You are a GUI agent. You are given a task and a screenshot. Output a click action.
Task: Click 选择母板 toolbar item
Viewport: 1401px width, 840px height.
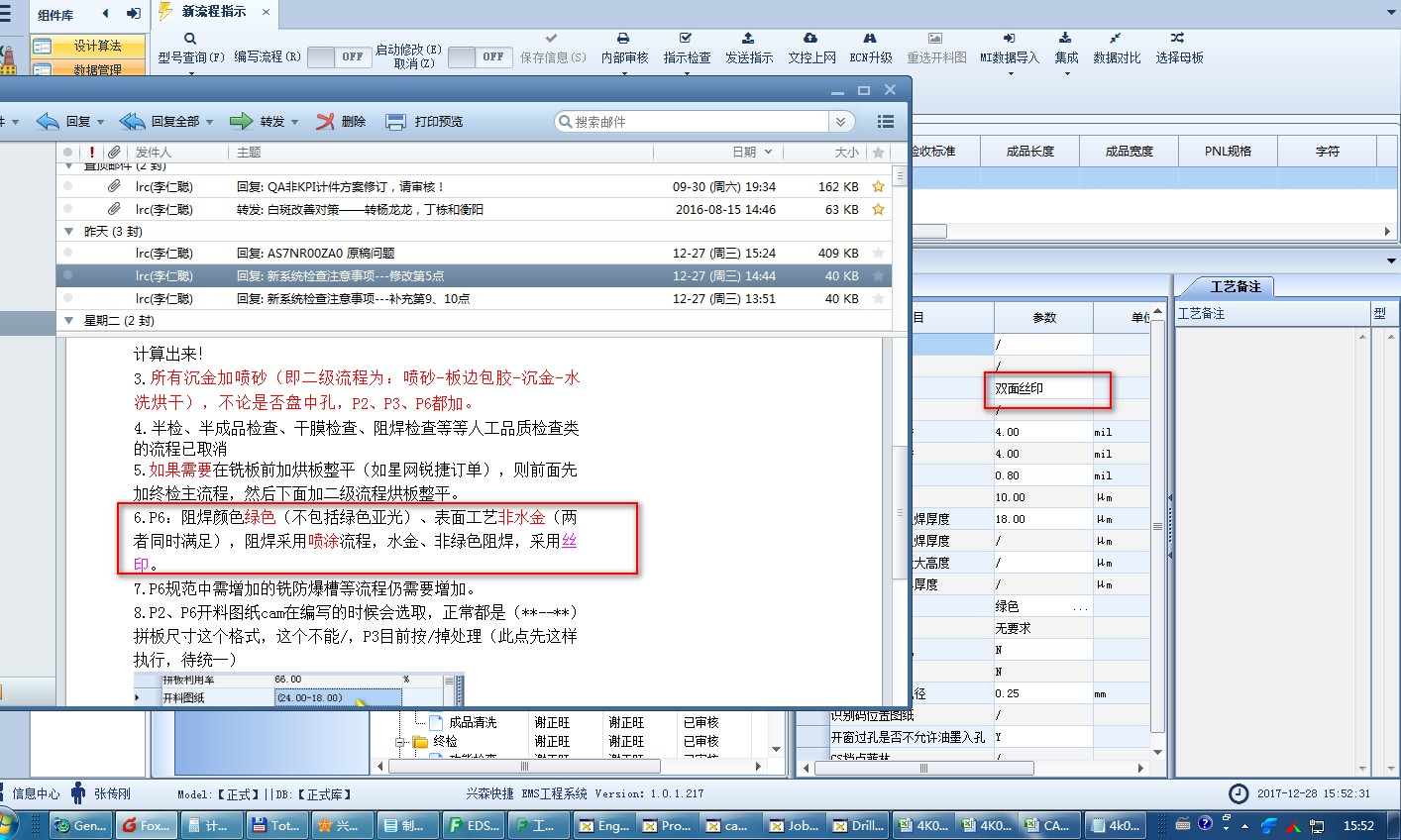1179,49
